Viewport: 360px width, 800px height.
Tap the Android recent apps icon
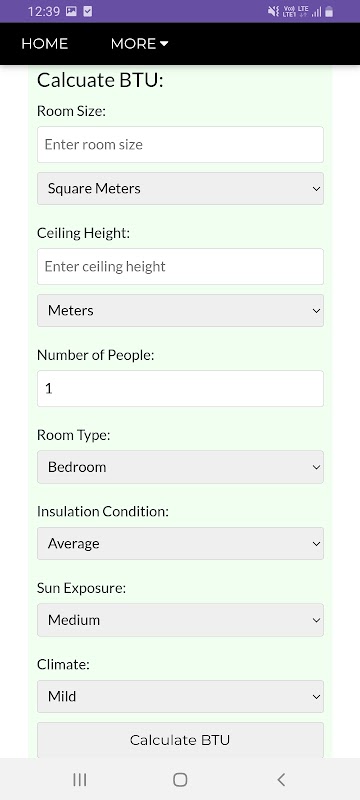pyautogui.click(x=80, y=779)
